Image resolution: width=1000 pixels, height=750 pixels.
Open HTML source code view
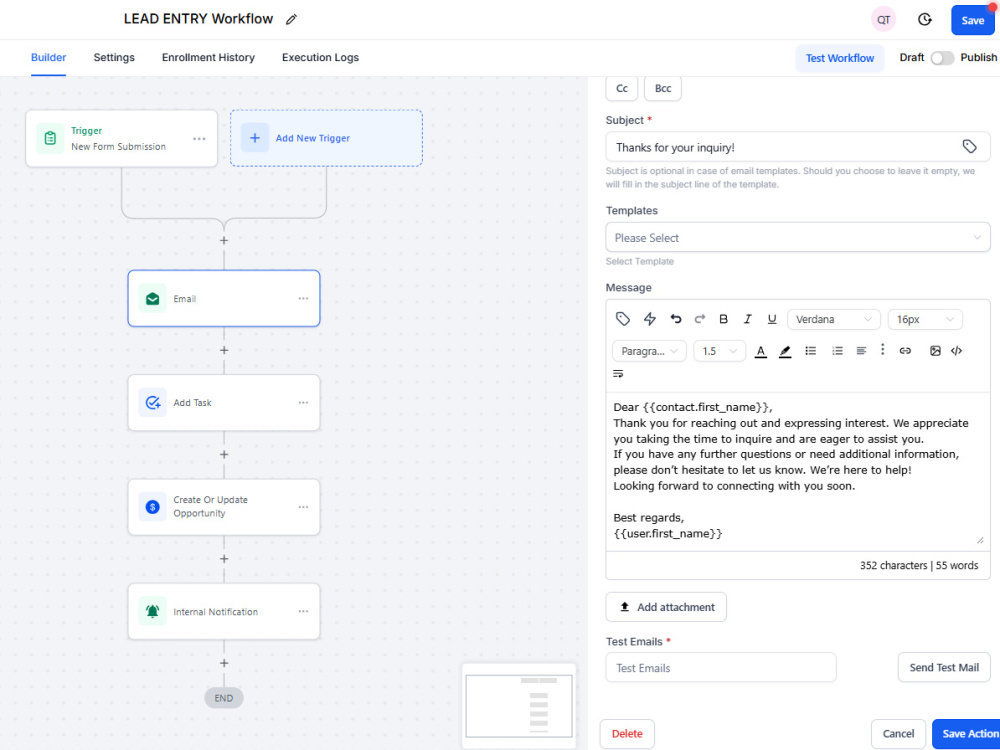(x=956, y=351)
